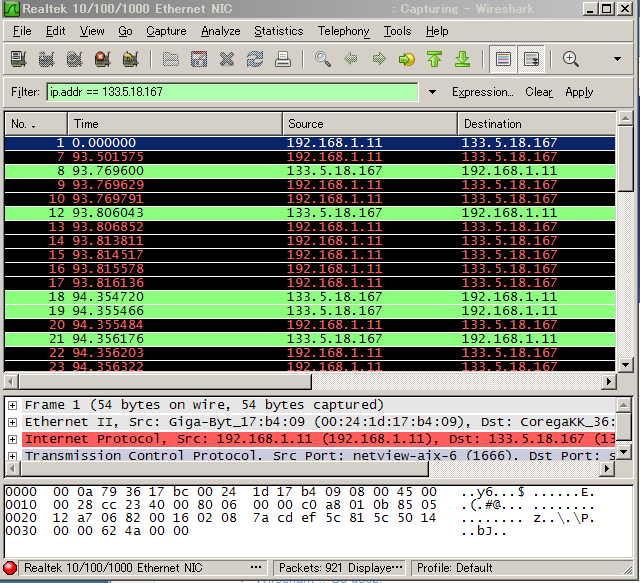
Task: Click Packets: 921 status bar entry
Action: [340, 568]
